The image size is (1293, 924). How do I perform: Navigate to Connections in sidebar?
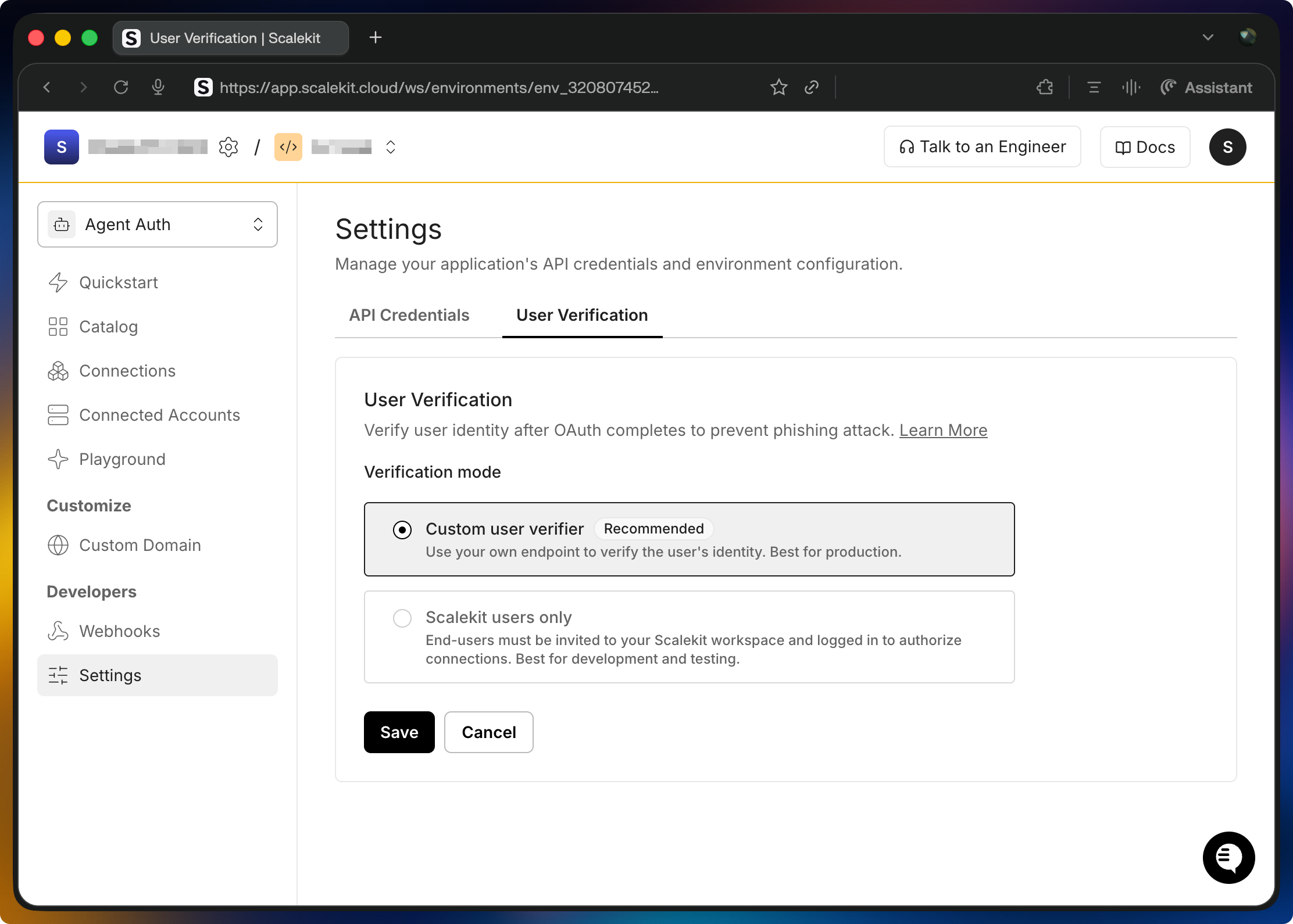127,371
